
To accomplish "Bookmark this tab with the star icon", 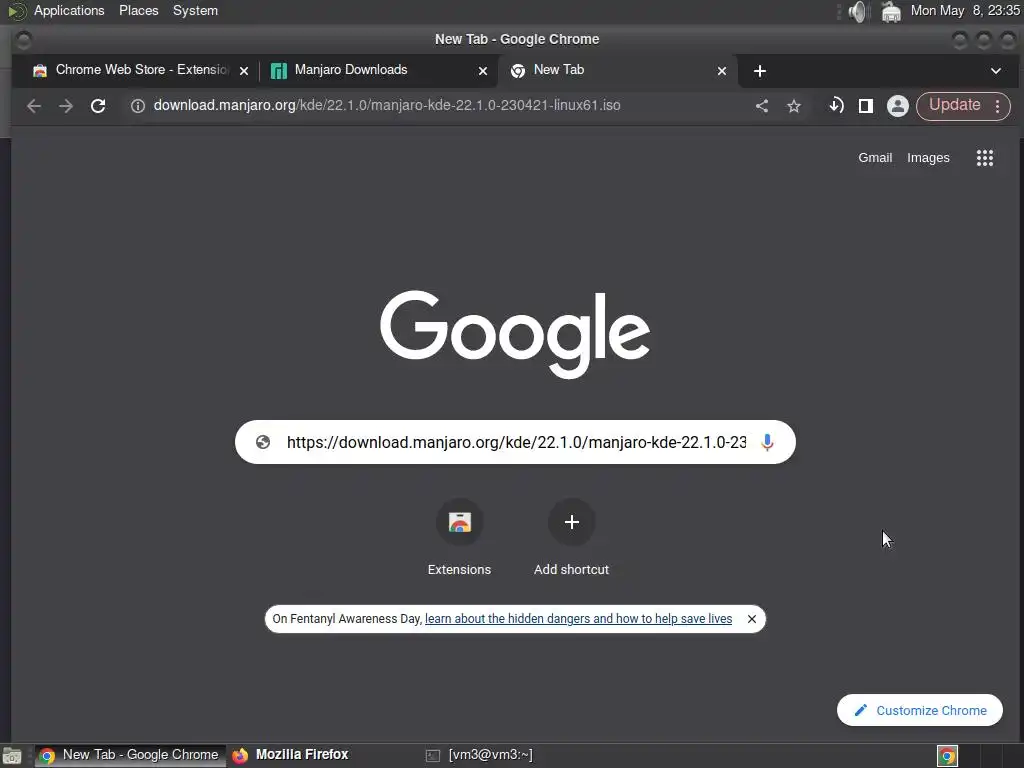I will point(793,106).
